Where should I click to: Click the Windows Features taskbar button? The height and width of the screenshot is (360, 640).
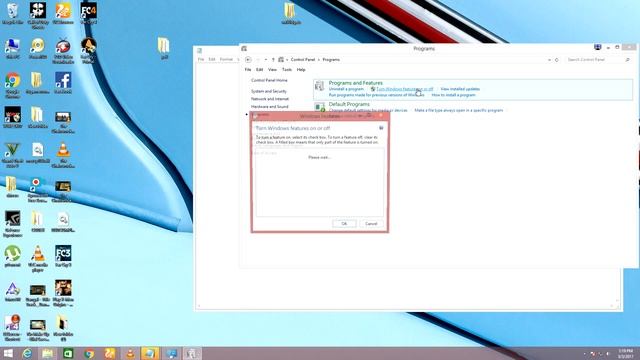click(x=191, y=353)
